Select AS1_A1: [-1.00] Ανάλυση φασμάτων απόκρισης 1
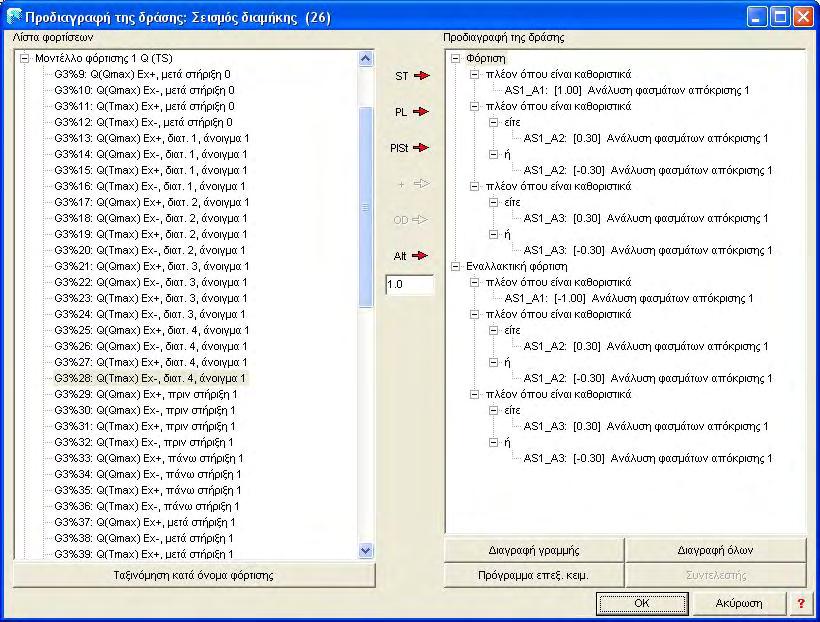This screenshot has width=820, height=622. 629,298
